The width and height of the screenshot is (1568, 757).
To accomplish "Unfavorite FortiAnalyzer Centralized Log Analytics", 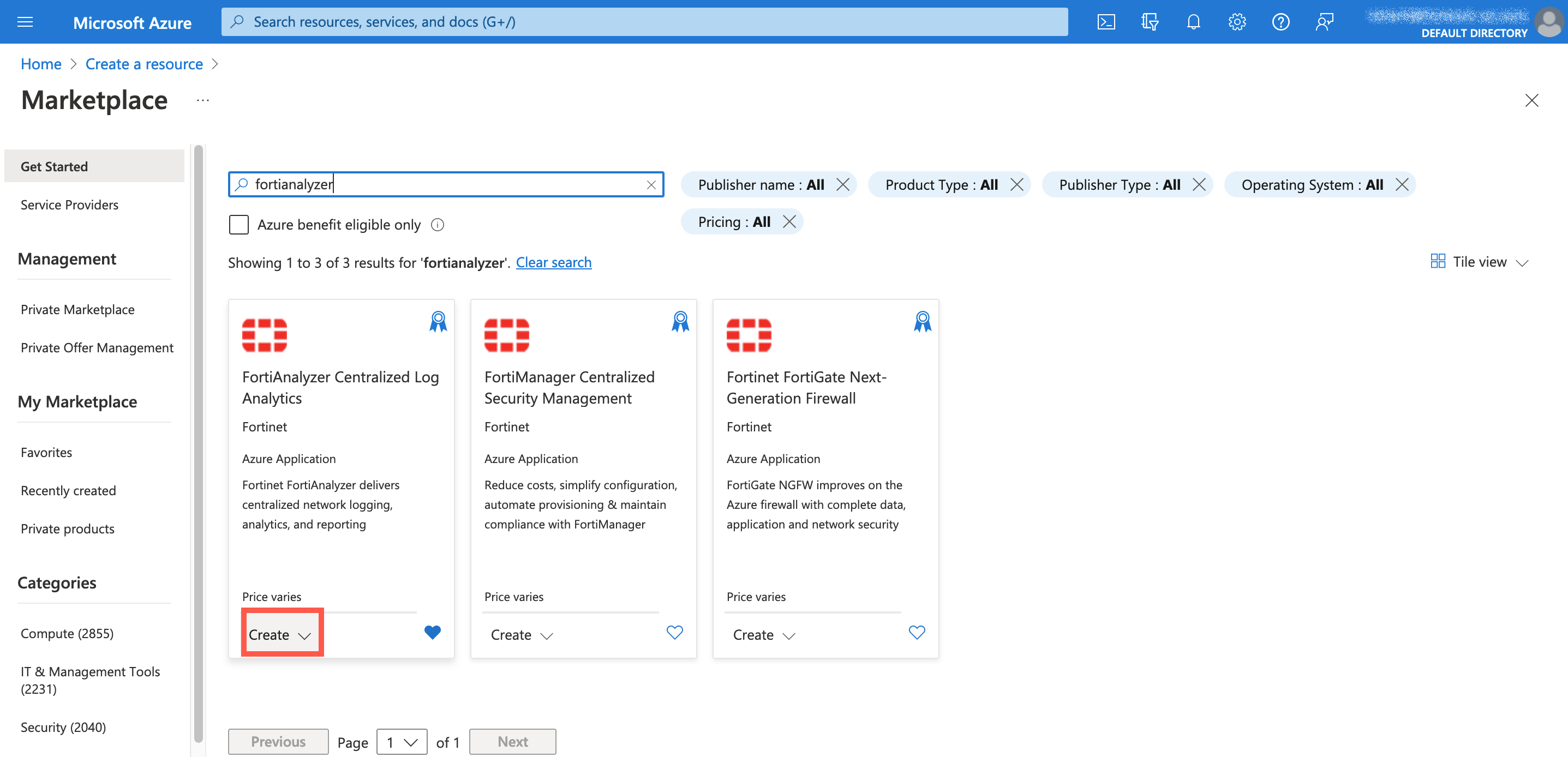I will coord(432,632).
